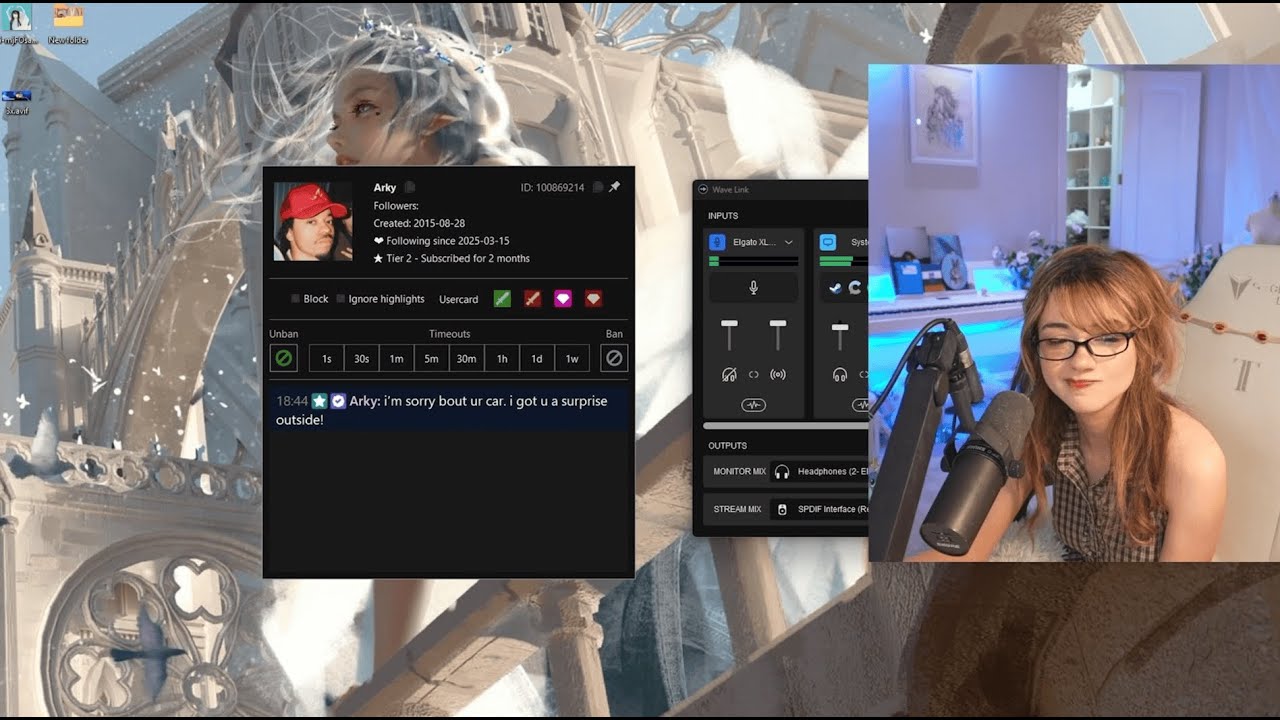Click the magenta diamond VIP icon

click(563, 298)
